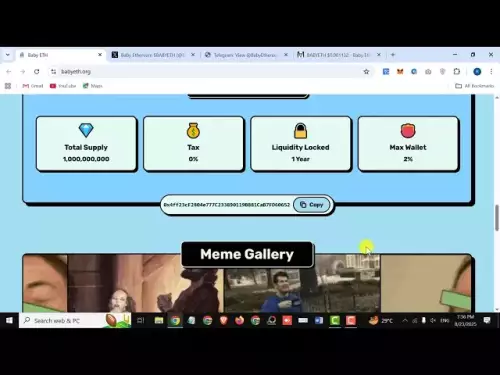Open the All Bookmarks folder
Image resolution: width=500 pixels, height=375 pixels.
(x=474, y=86)
